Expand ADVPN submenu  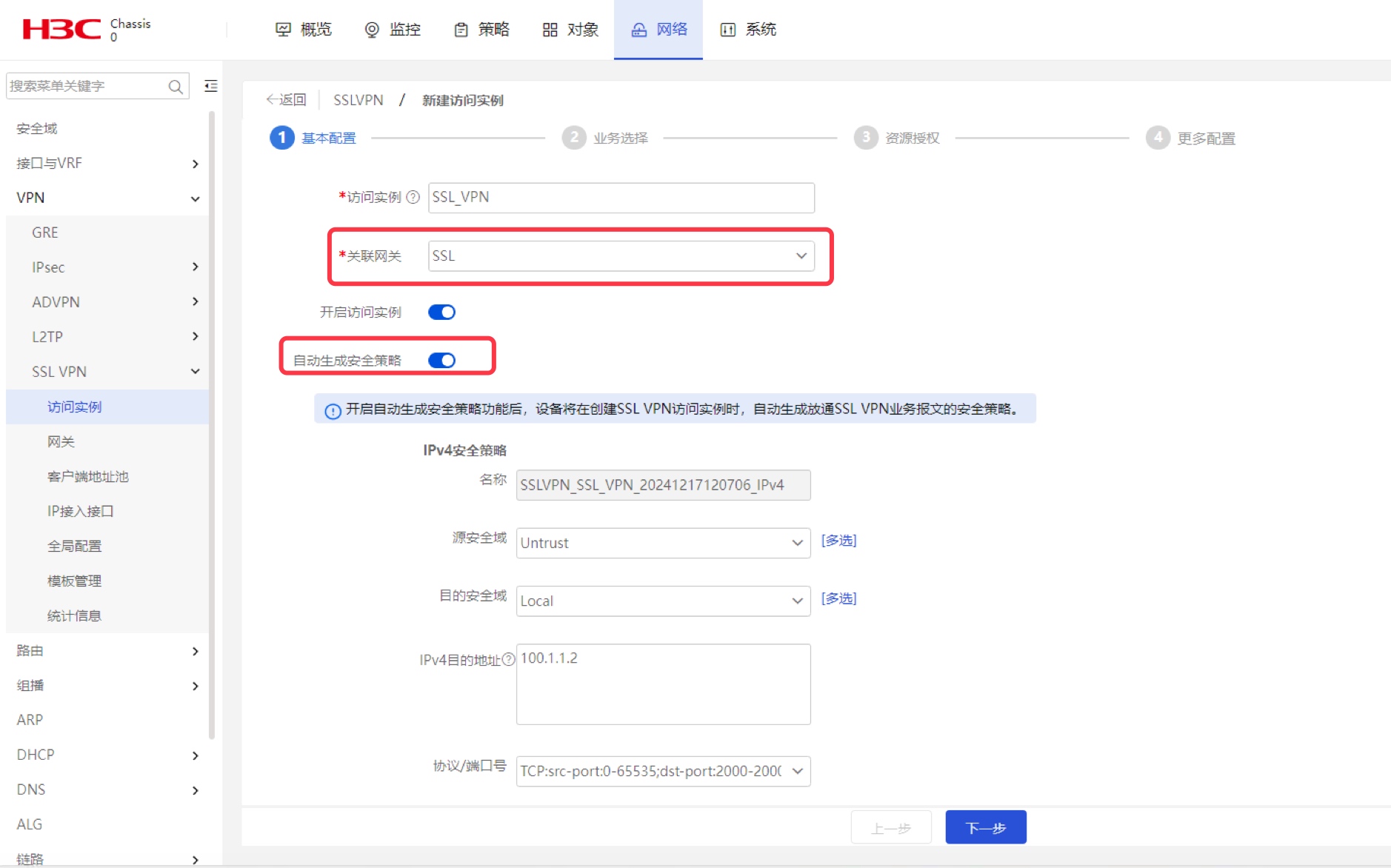click(x=108, y=302)
